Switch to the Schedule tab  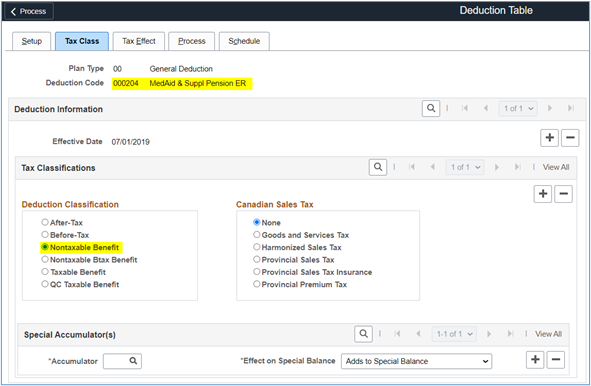coord(244,41)
